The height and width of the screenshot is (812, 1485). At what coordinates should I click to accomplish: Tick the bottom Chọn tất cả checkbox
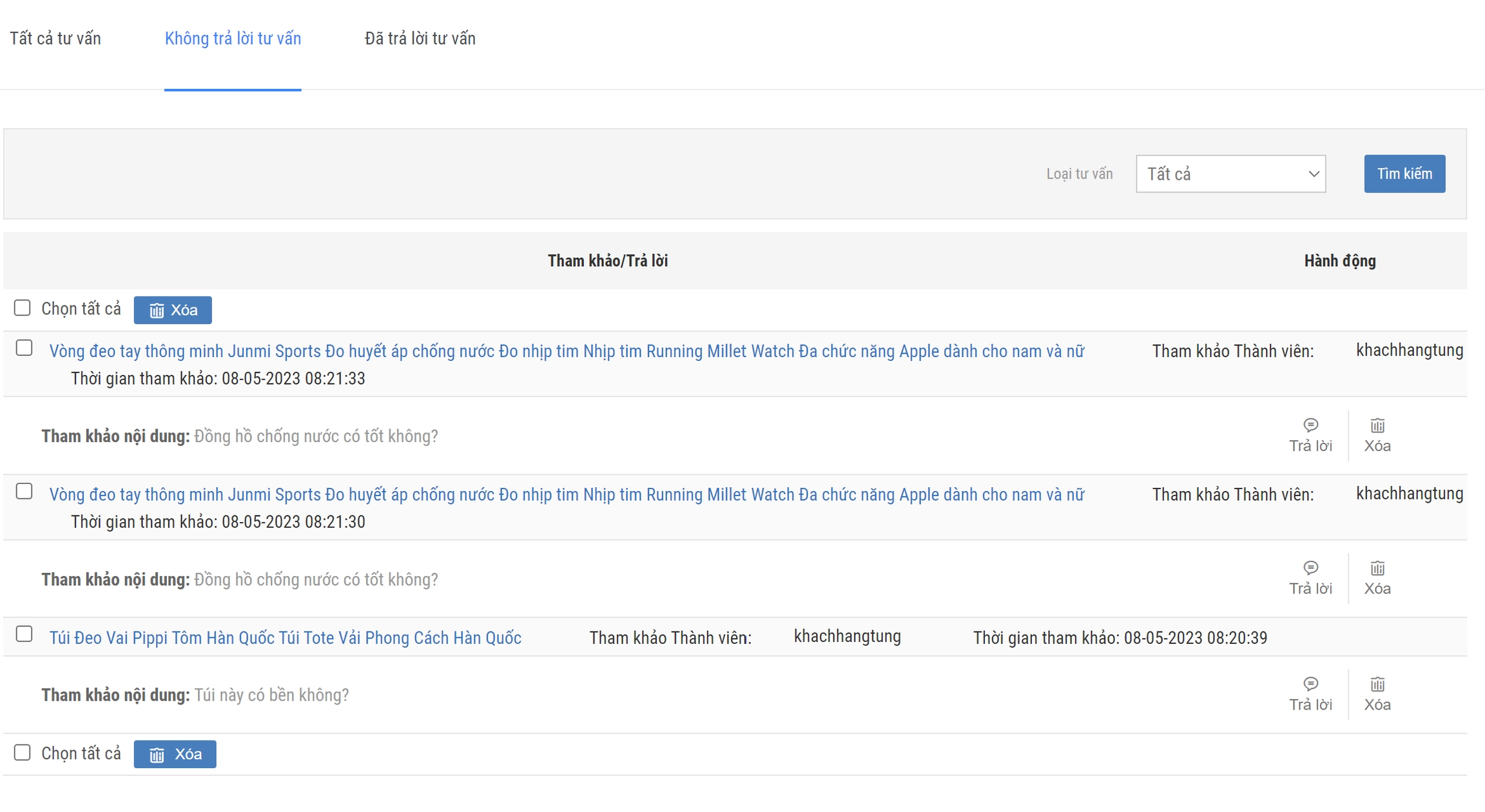(x=23, y=752)
